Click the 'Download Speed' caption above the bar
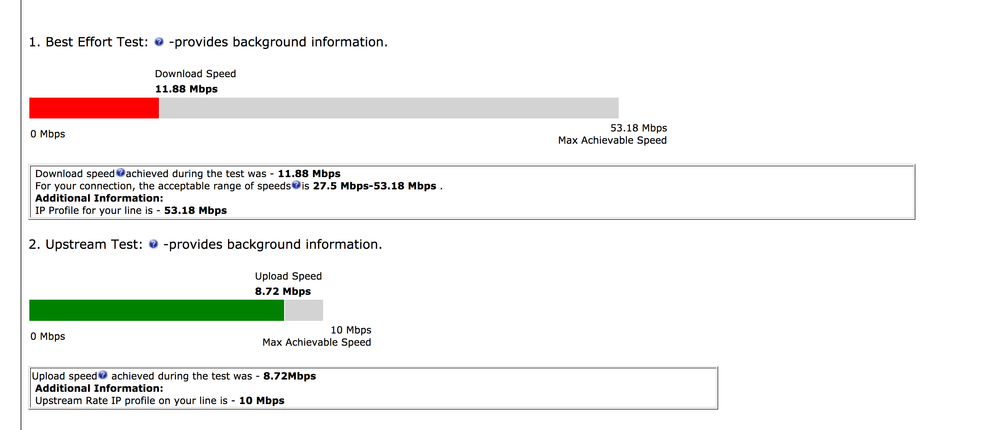The height and width of the screenshot is (430, 999). tap(196, 74)
